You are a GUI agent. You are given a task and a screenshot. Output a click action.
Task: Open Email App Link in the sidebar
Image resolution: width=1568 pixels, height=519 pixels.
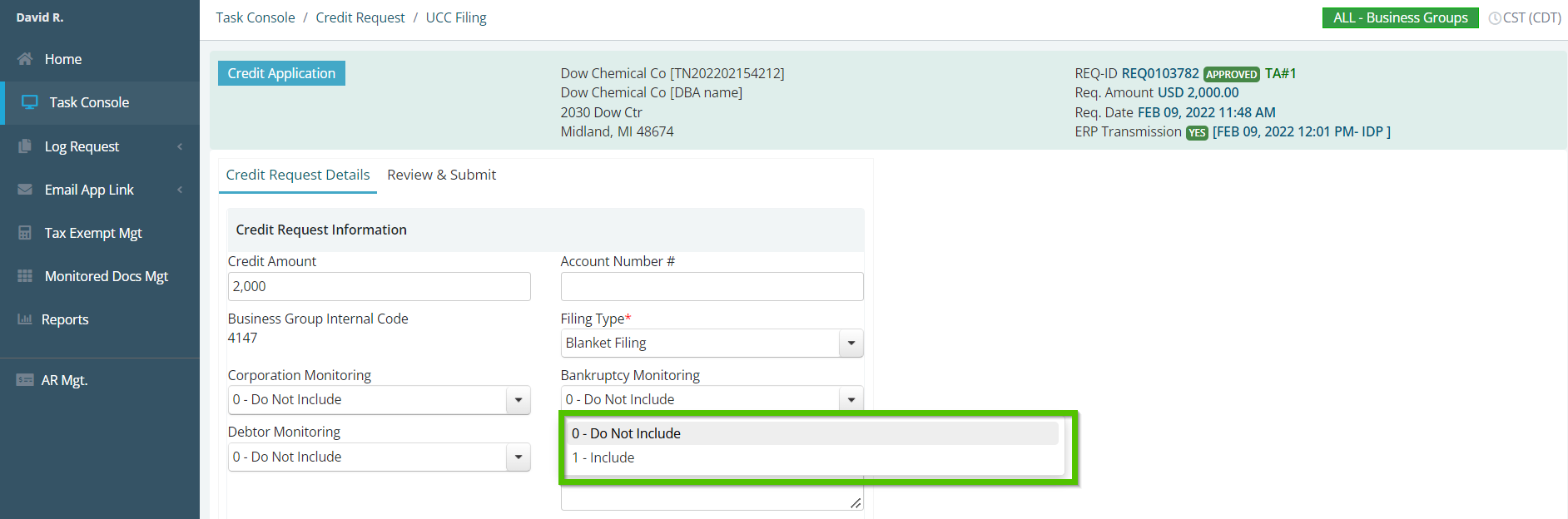(100, 190)
